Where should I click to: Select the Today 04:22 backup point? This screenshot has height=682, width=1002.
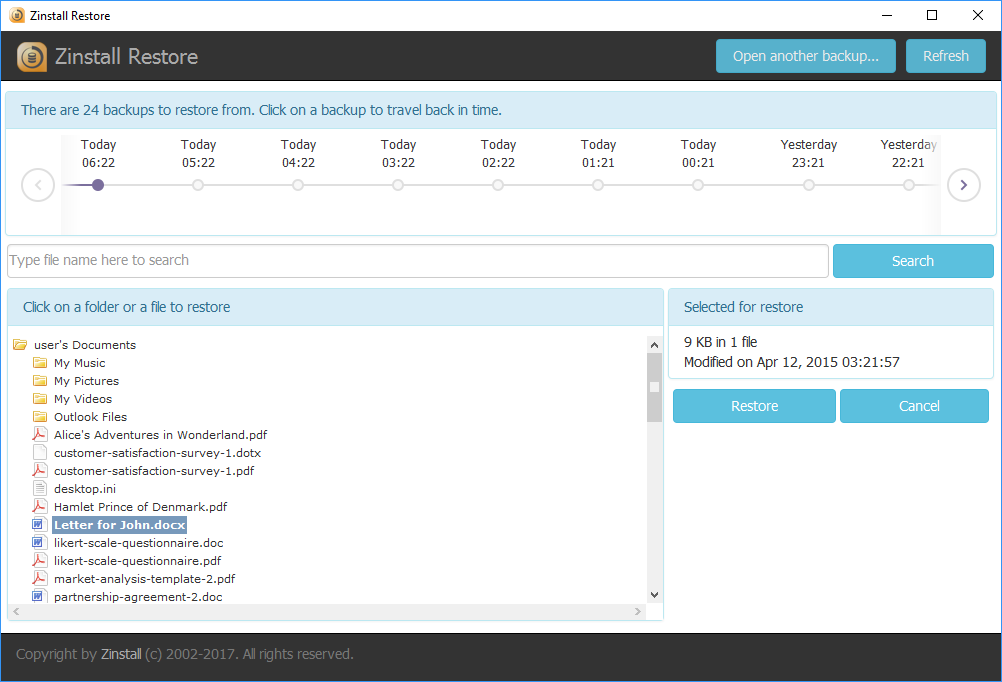298,185
